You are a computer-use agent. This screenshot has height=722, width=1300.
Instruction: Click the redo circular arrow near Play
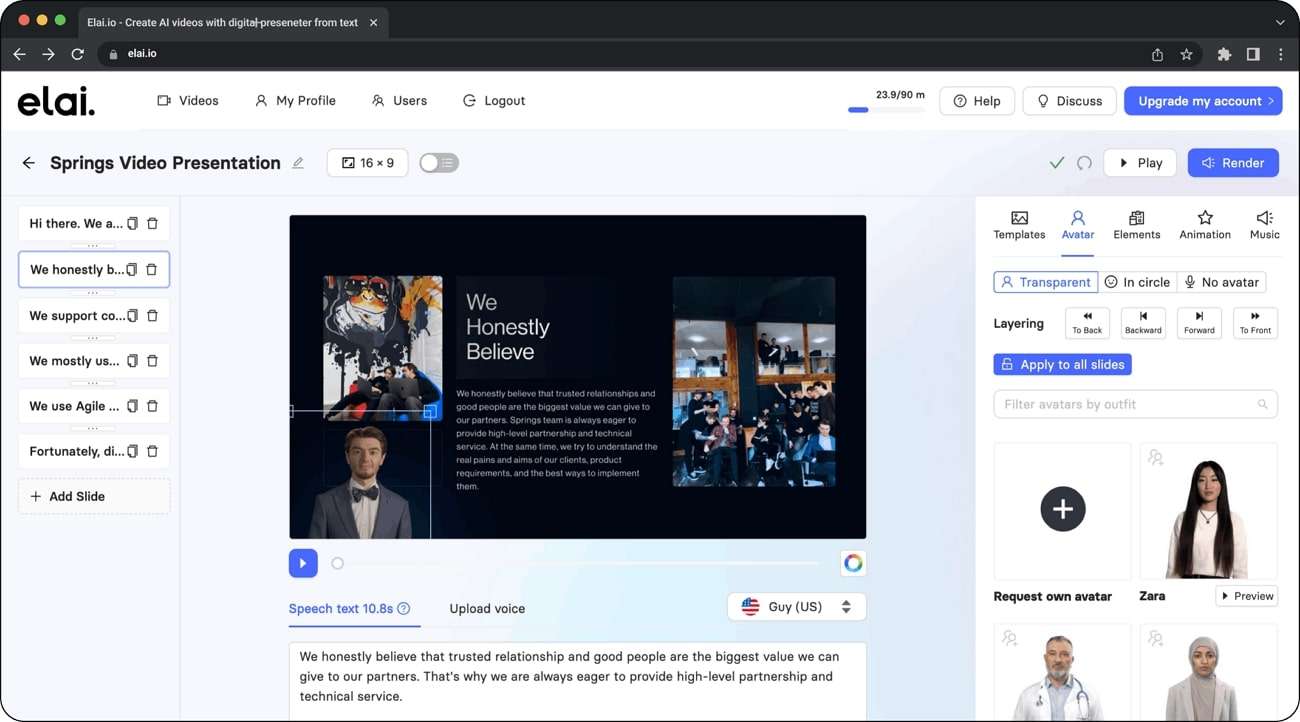pos(1084,163)
